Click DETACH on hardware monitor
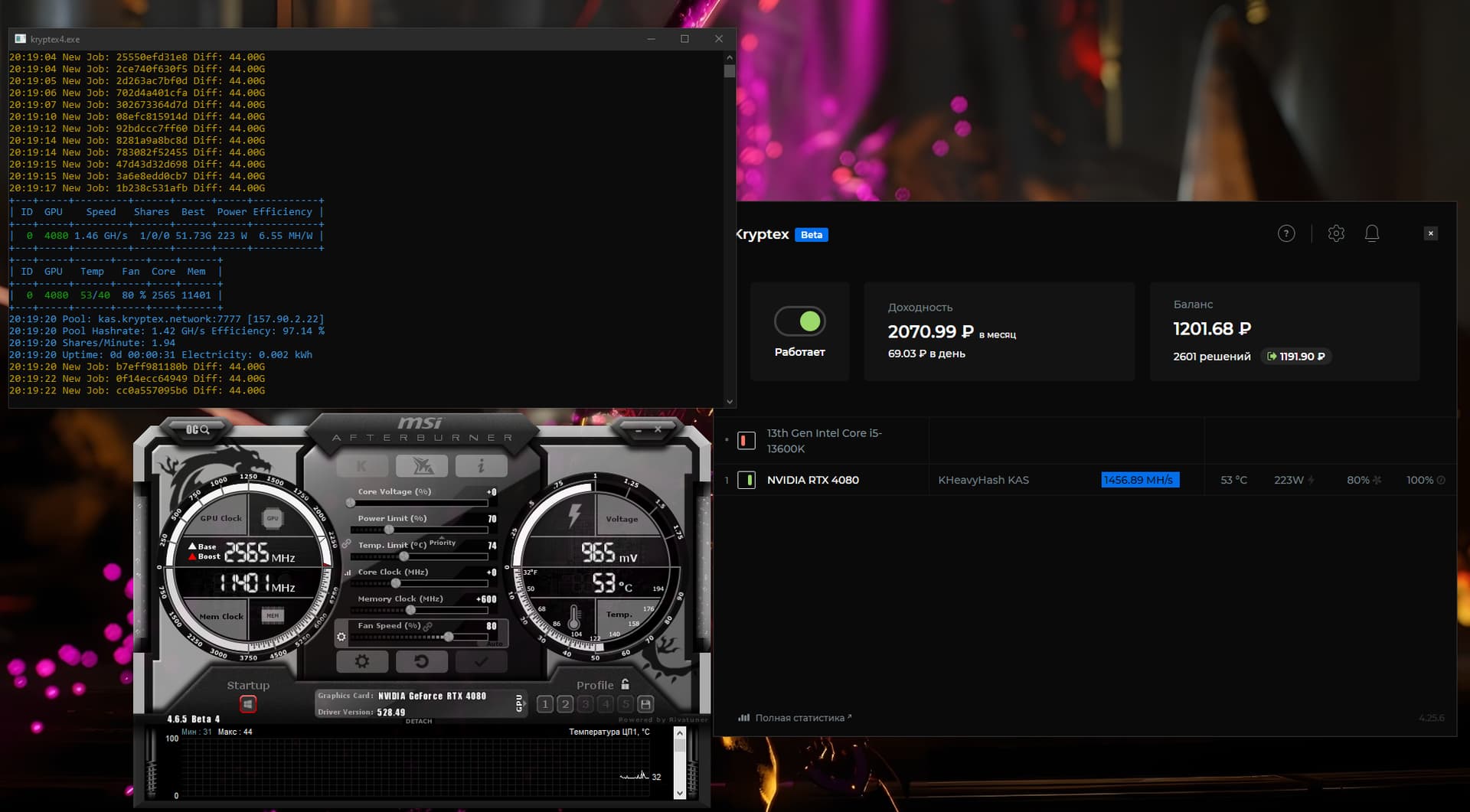The image size is (1470, 812). [419, 721]
